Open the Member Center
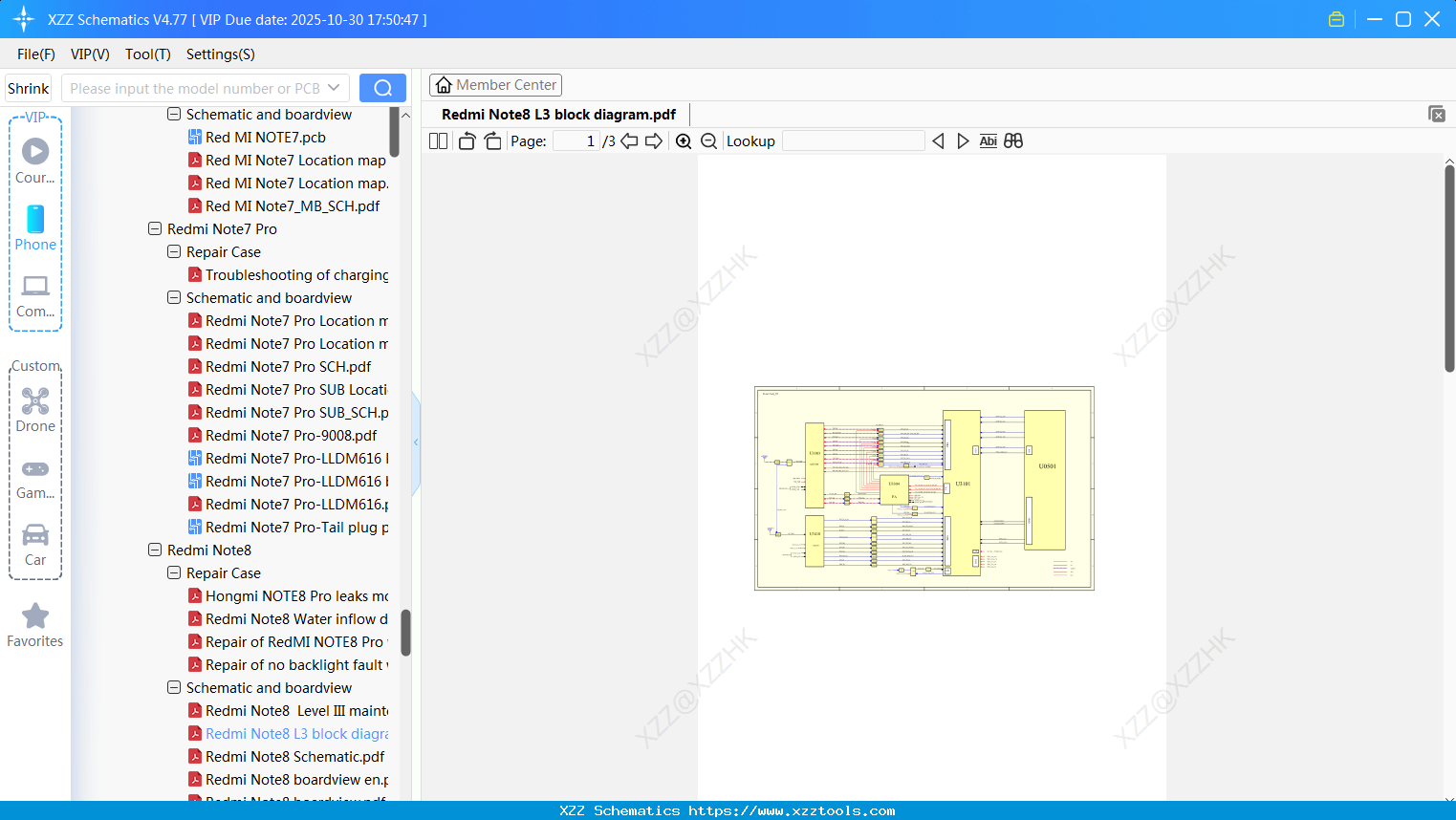This screenshot has width=1456, height=820. (x=495, y=84)
